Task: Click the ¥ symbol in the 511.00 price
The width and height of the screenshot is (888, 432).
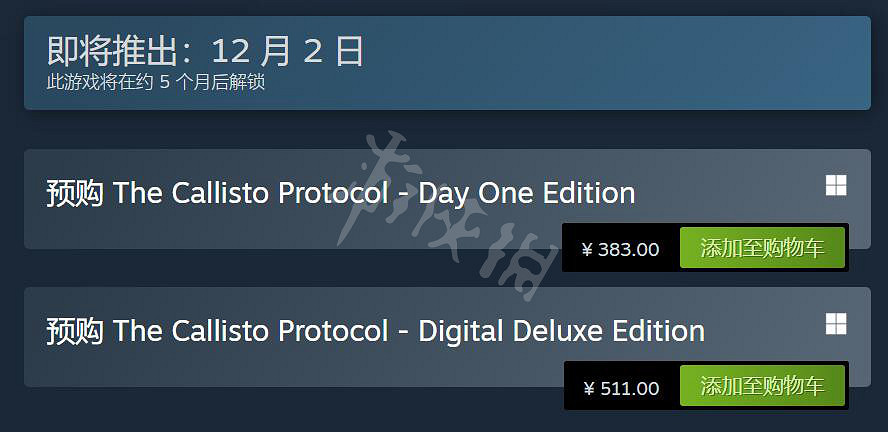Action: (588, 387)
